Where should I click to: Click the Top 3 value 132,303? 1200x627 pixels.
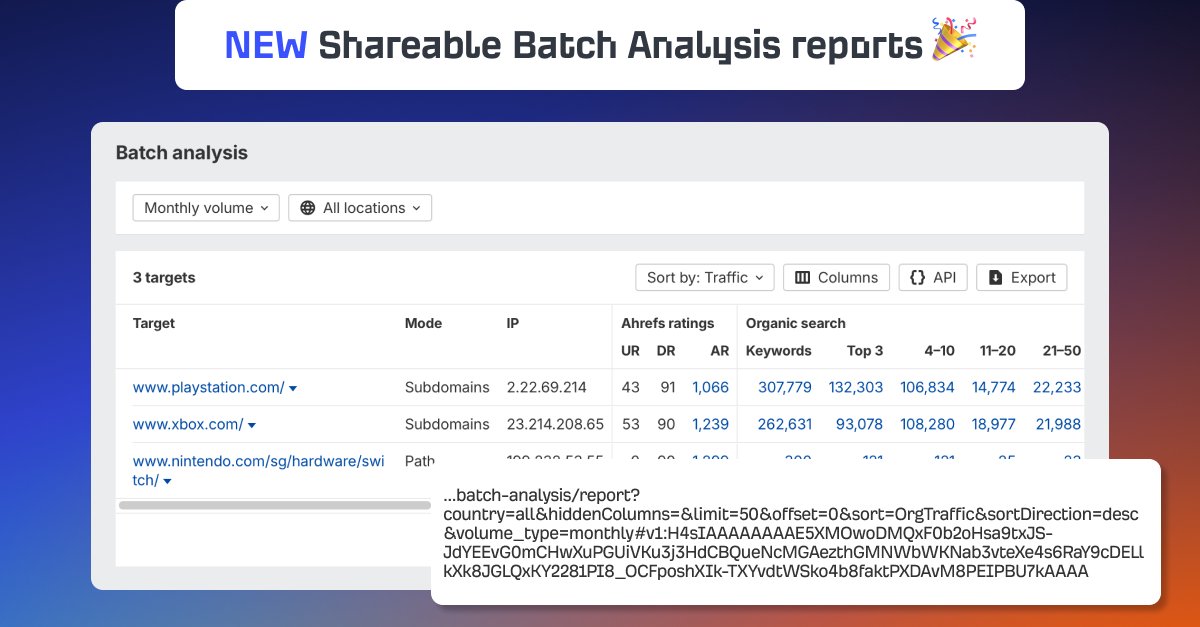tap(856, 387)
